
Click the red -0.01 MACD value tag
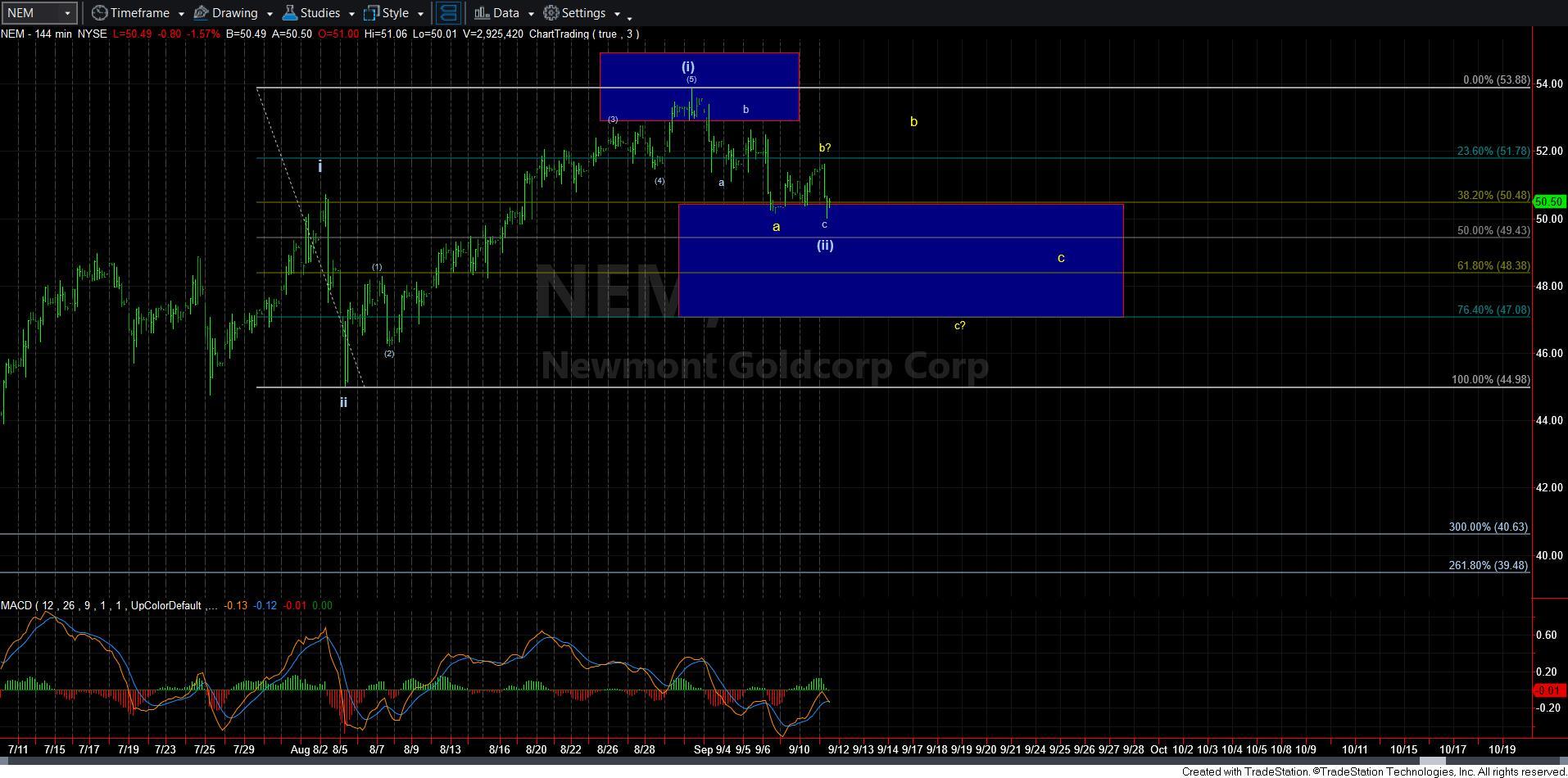click(1548, 690)
